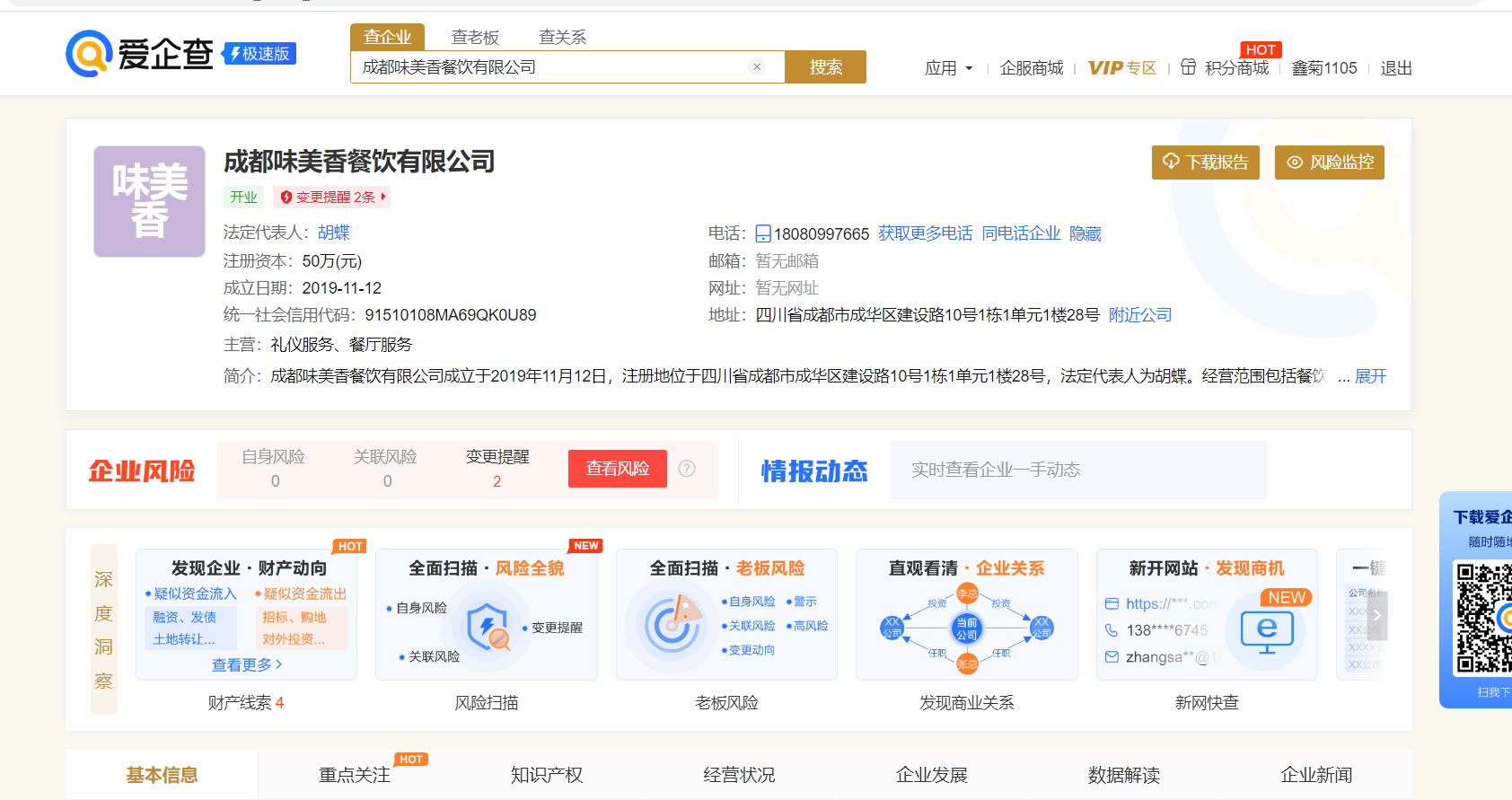
Task: Click the shield icon in 风险全貌 card
Action: (488, 627)
